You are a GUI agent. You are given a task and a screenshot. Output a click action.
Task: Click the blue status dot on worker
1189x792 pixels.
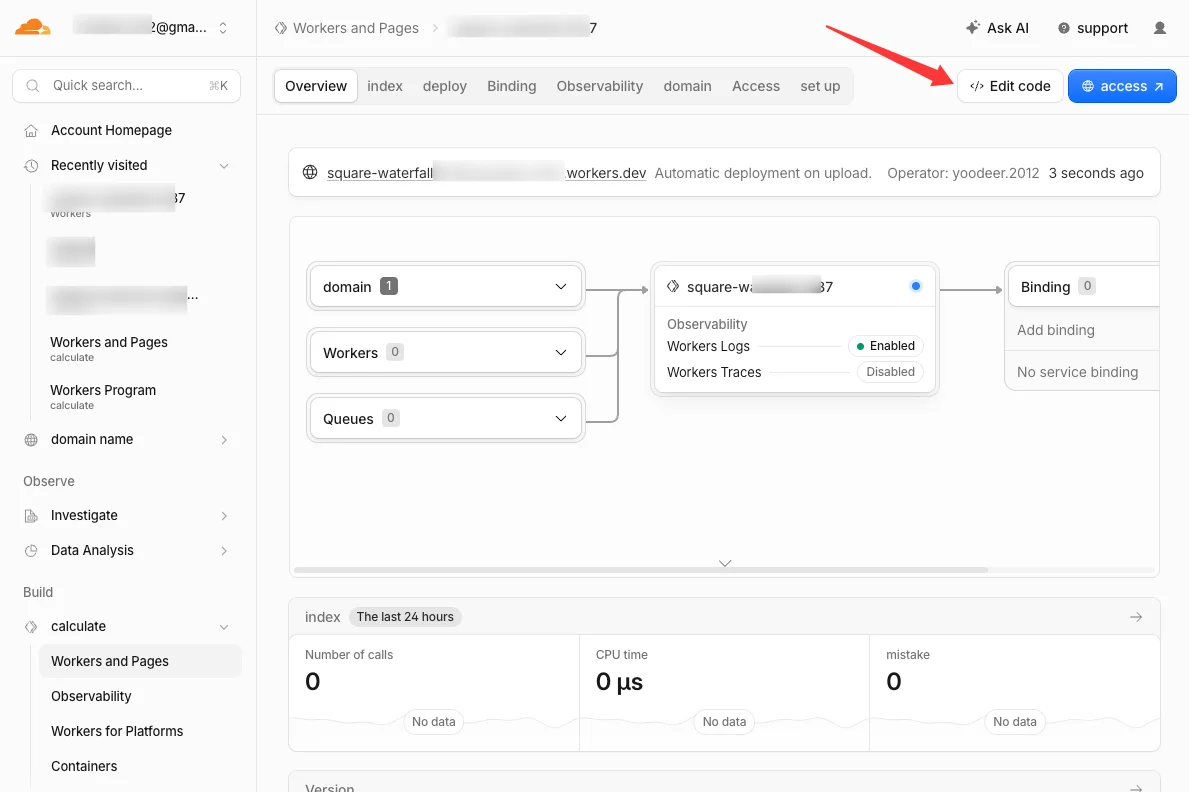tap(916, 286)
